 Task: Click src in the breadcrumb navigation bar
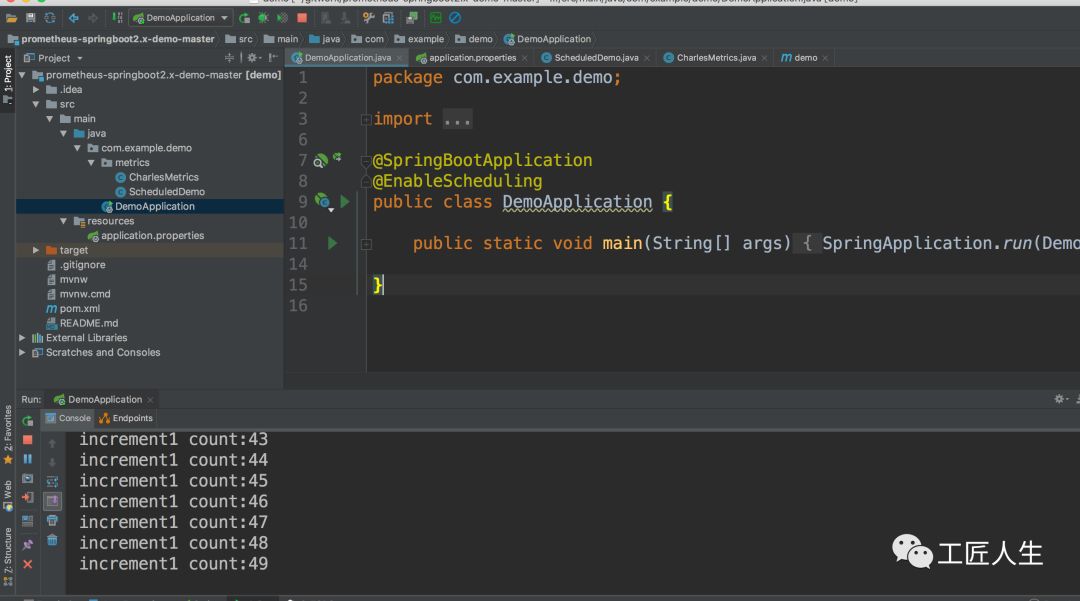(x=245, y=39)
